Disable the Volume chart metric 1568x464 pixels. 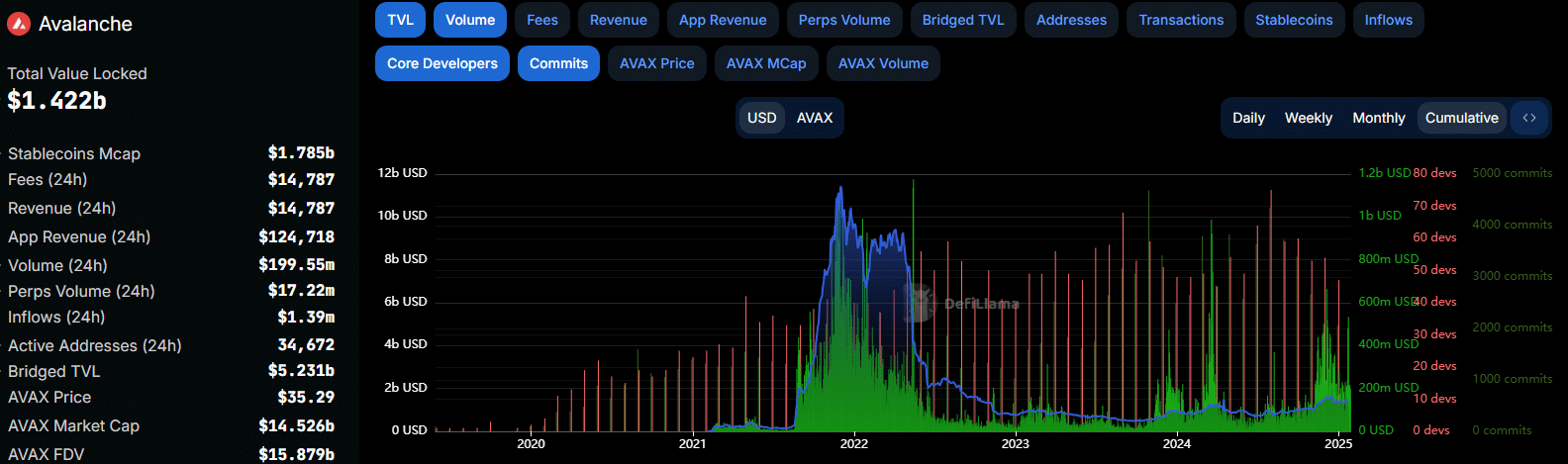(x=470, y=20)
